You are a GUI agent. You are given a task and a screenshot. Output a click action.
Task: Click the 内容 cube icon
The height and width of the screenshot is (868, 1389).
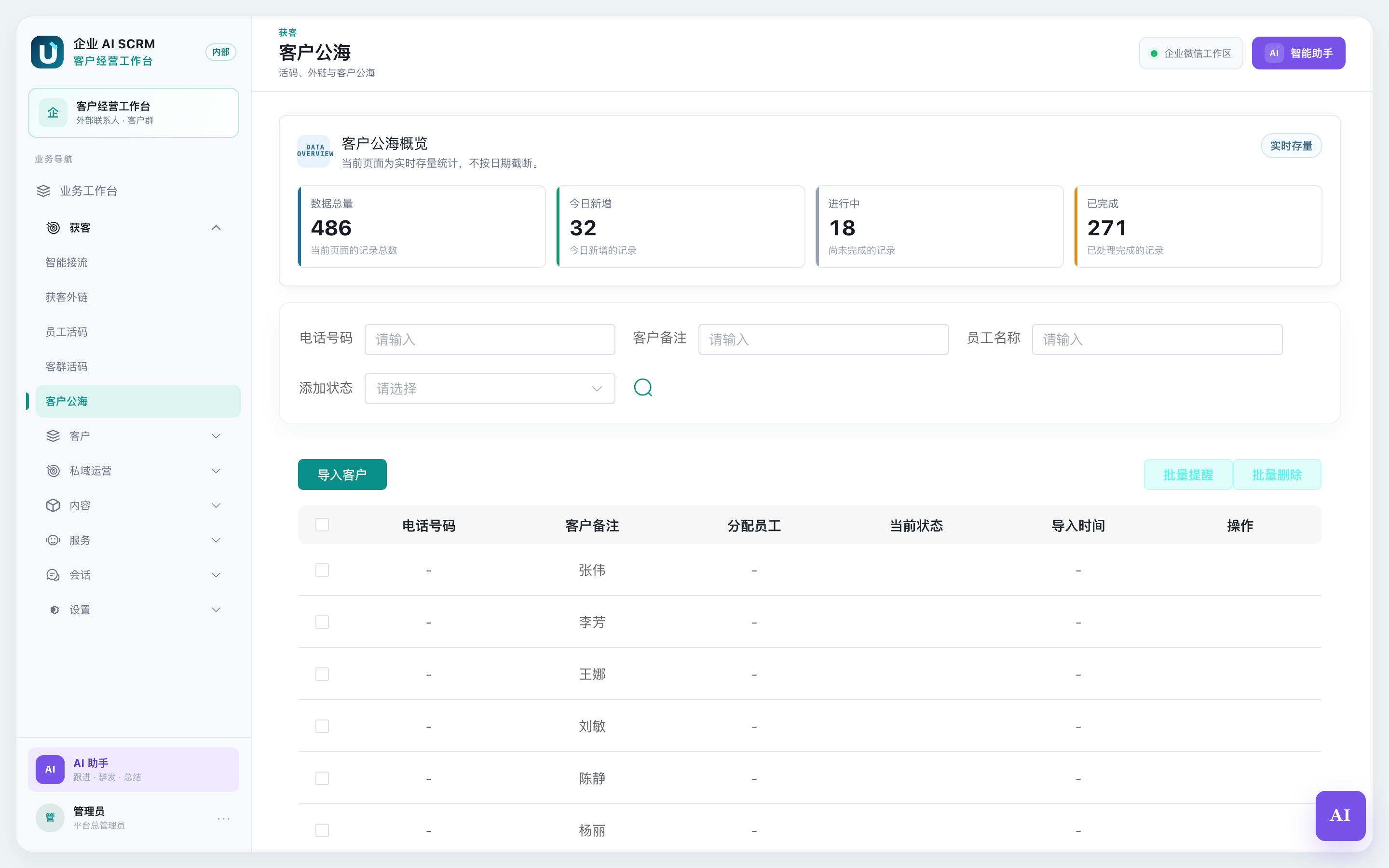53,506
